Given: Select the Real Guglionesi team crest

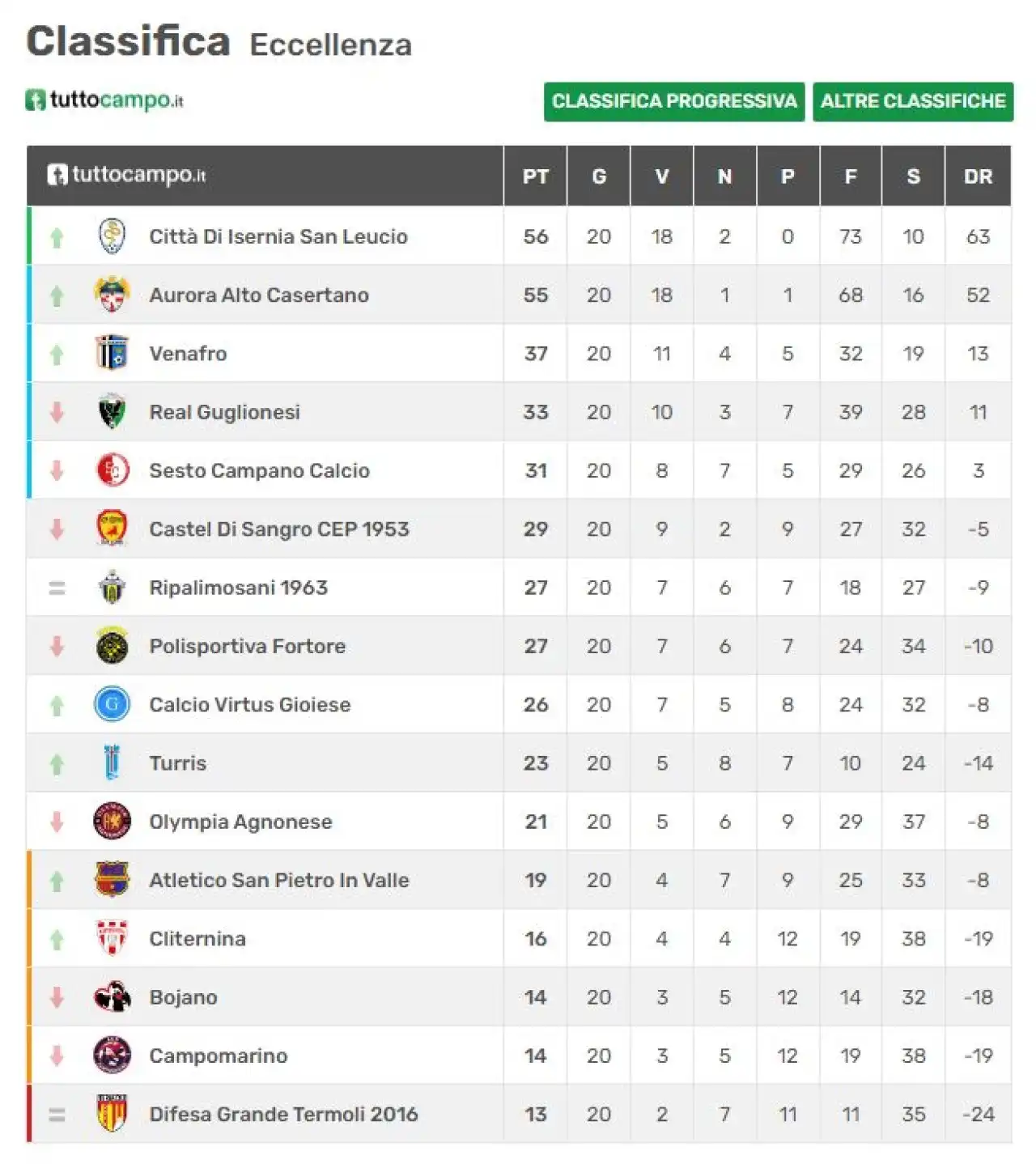Looking at the screenshot, I should tap(113, 411).
